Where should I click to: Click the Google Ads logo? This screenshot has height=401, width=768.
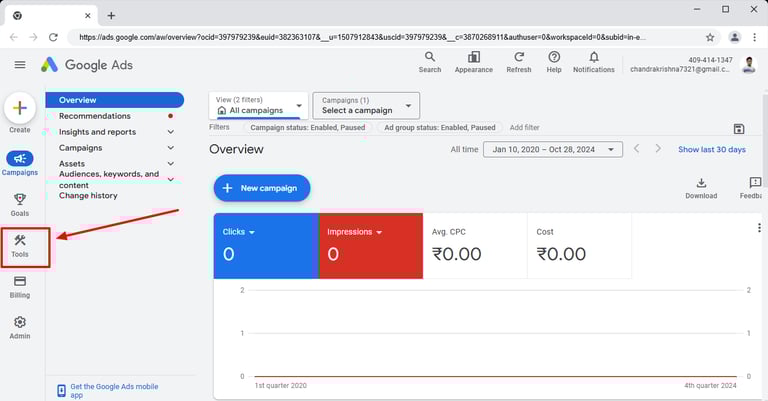(x=87, y=65)
